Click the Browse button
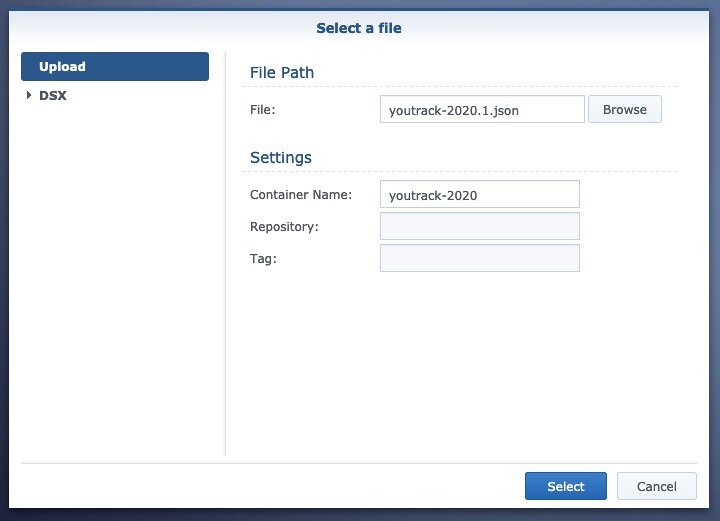The width and height of the screenshot is (720, 521). pos(625,109)
